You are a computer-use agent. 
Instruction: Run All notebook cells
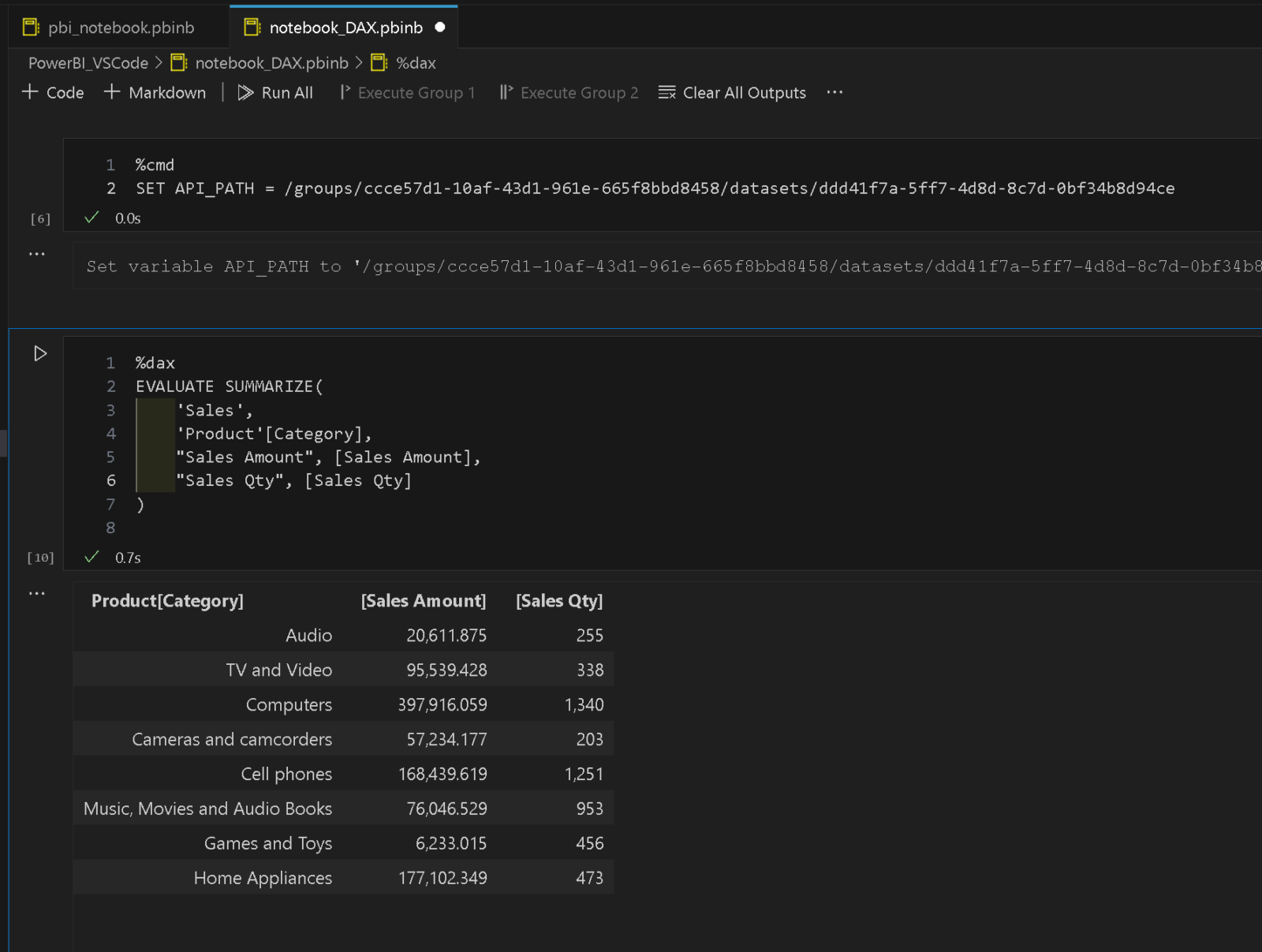click(x=276, y=93)
